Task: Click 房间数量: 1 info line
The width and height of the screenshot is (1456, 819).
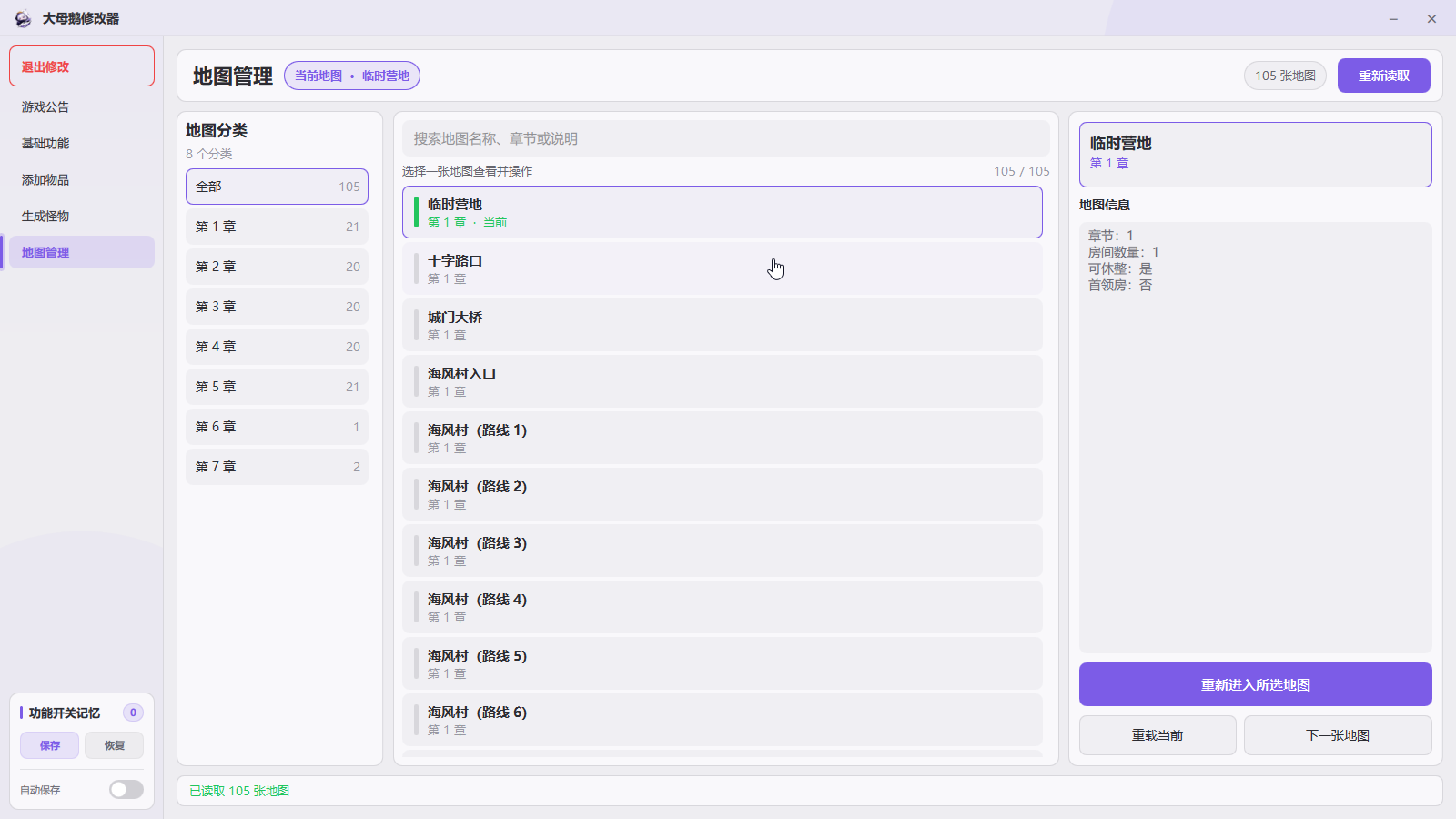Action: [1124, 252]
